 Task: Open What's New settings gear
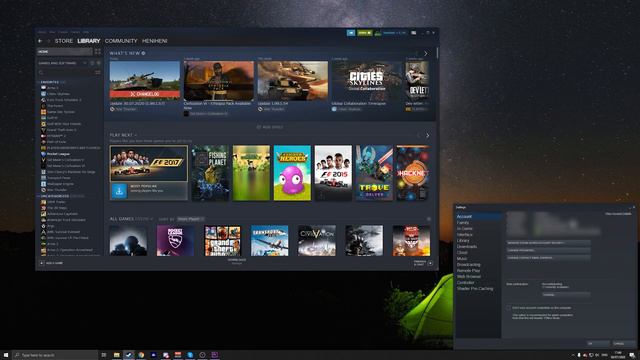click(x=143, y=53)
